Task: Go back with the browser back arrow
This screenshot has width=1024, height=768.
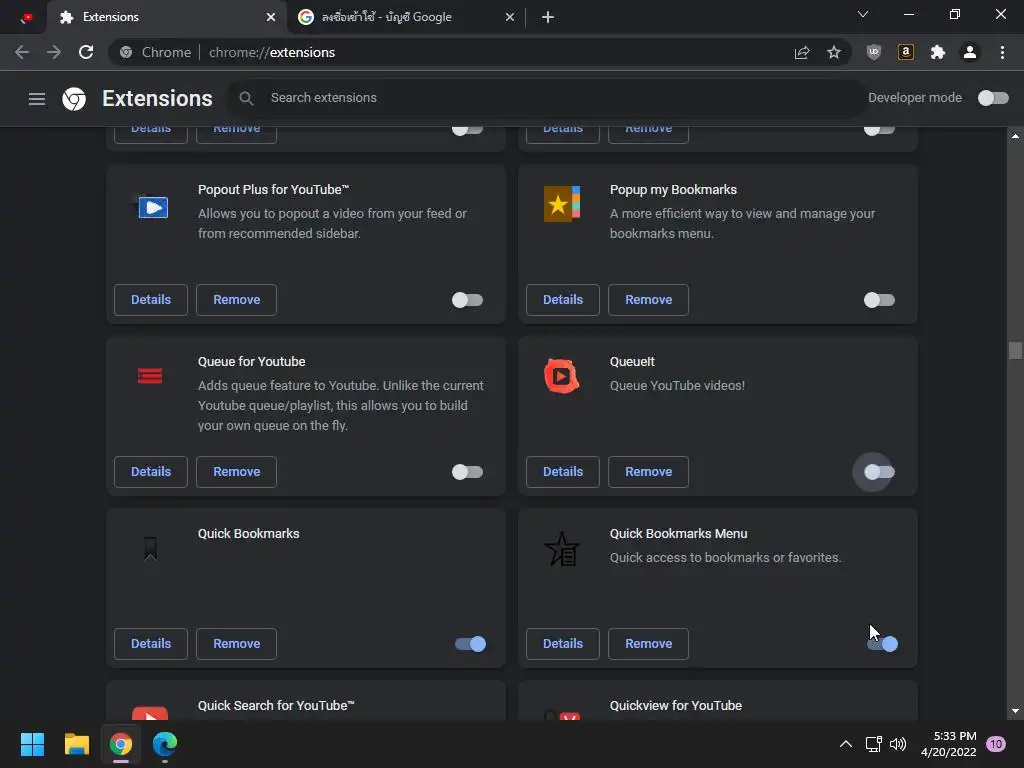Action: click(x=22, y=52)
